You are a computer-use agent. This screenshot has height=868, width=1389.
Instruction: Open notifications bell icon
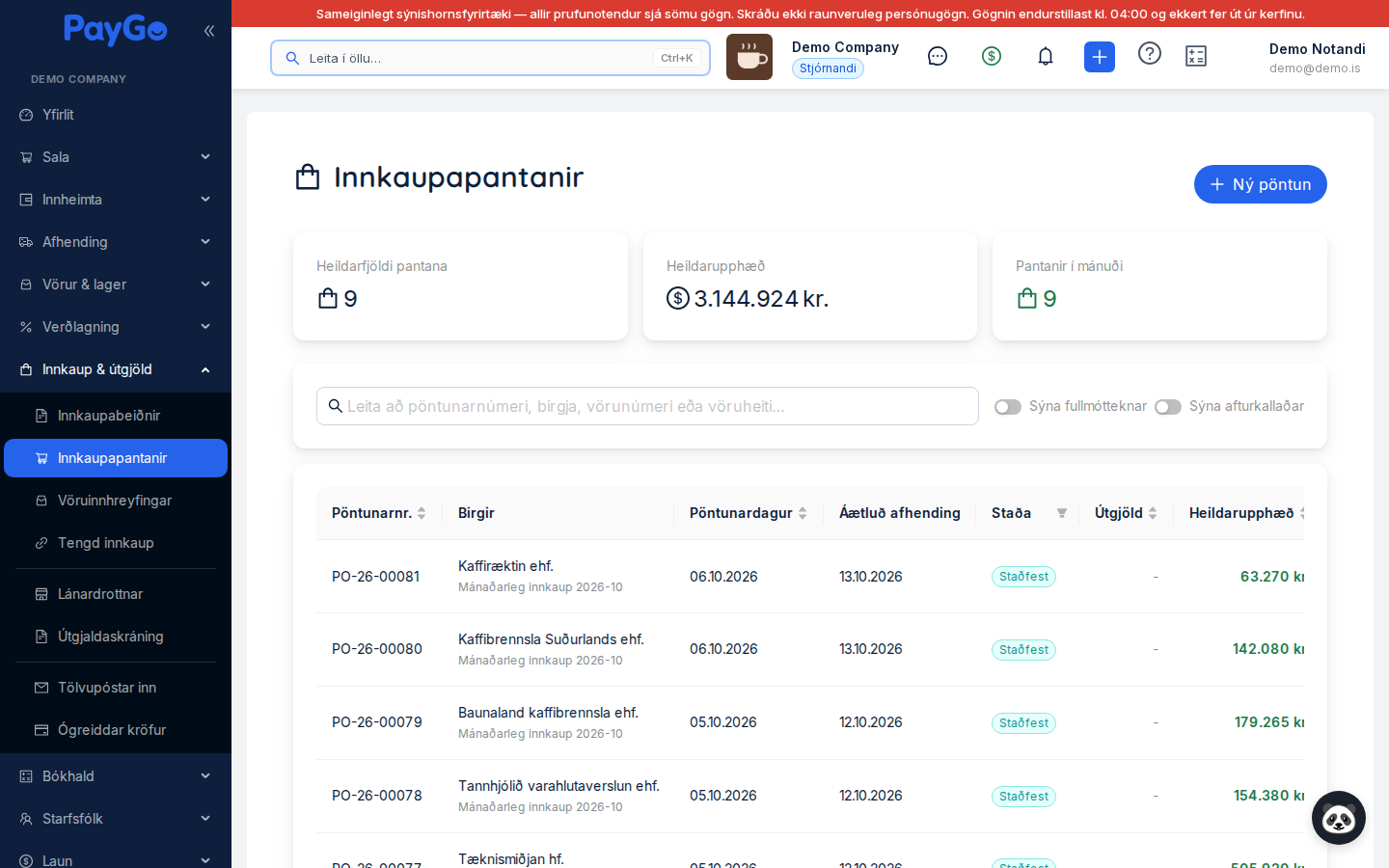pos(1046,57)
